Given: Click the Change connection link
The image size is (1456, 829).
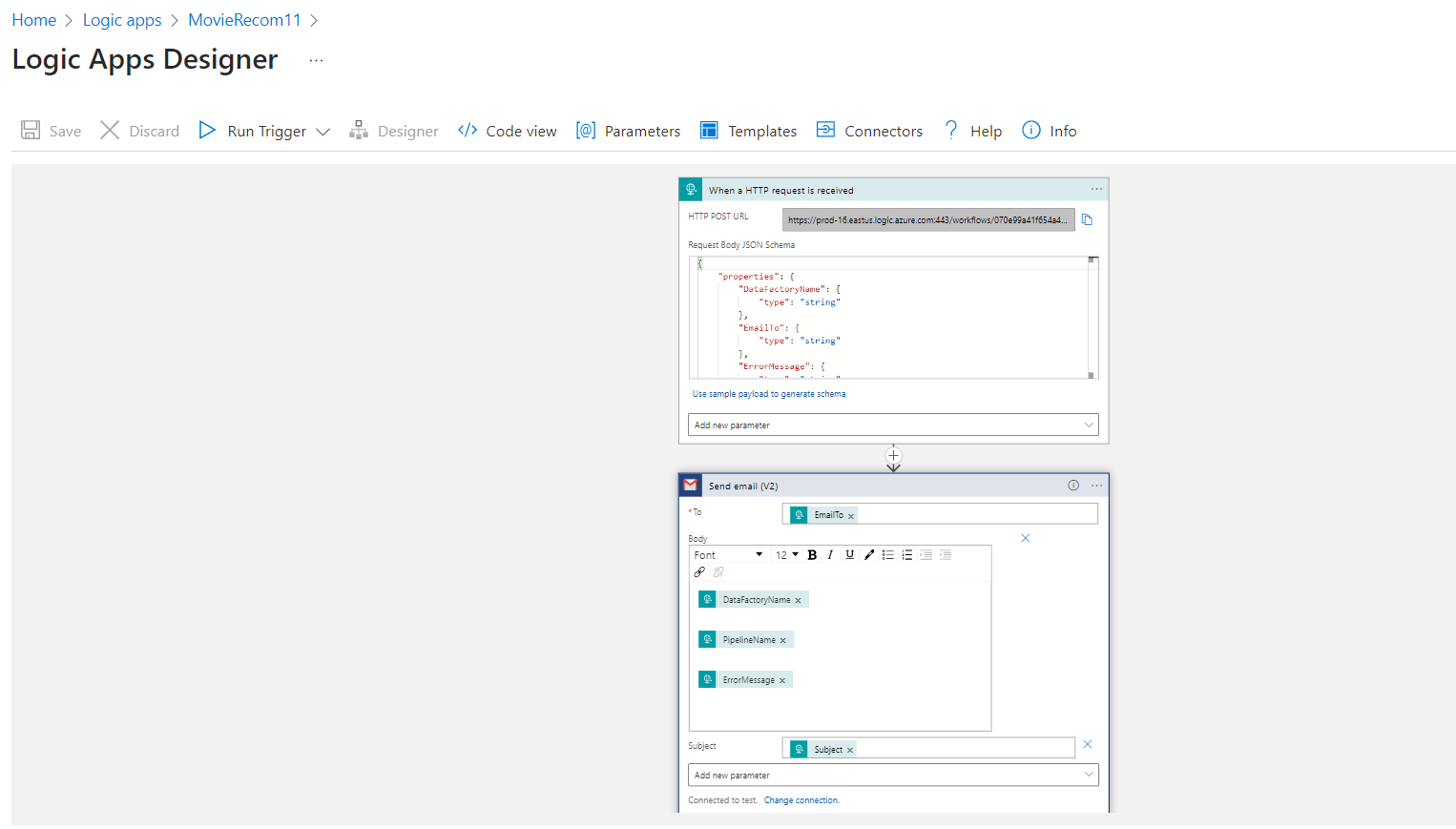Looking at the screenshot, I should 801,800.
